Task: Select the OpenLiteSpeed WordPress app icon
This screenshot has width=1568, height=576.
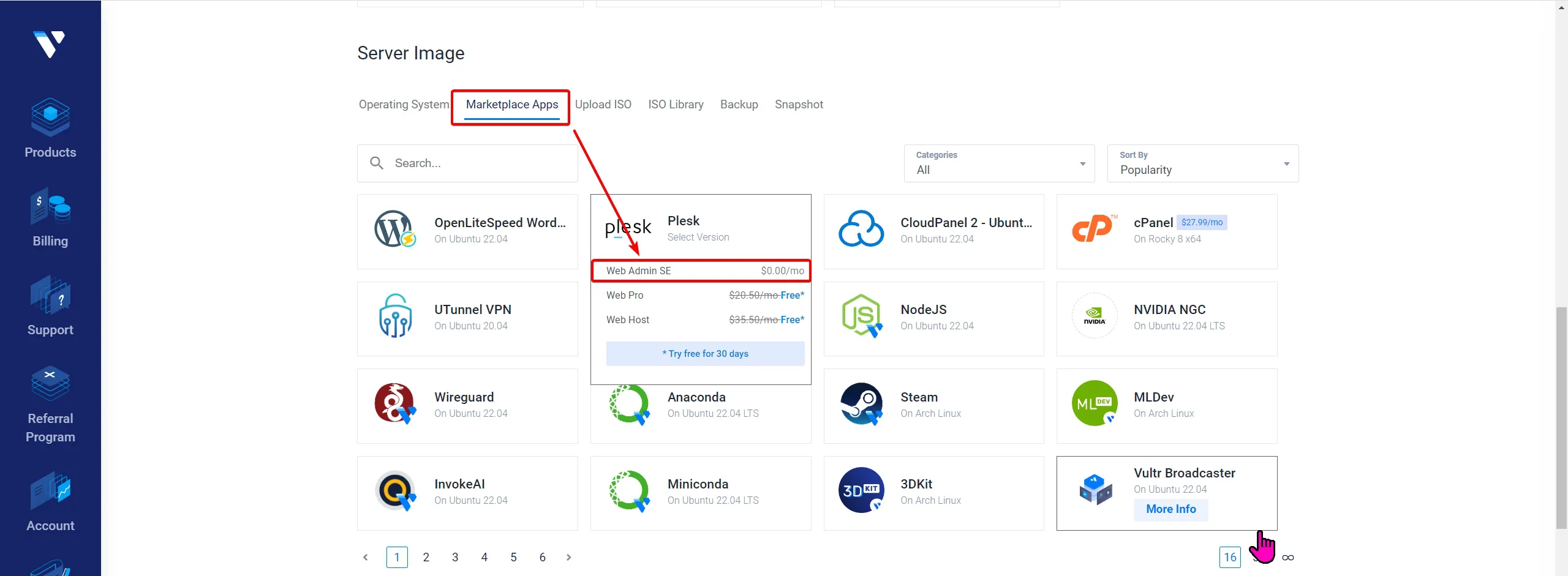Action: coord(395,230)
